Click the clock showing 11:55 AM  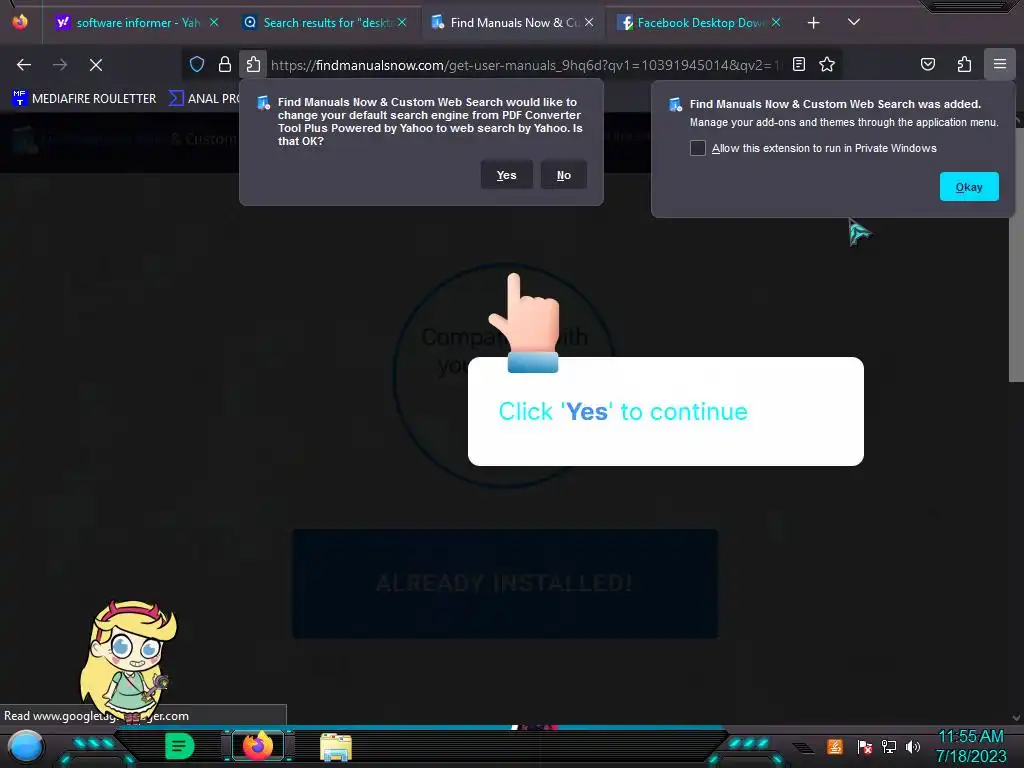(x=971, y=737)
